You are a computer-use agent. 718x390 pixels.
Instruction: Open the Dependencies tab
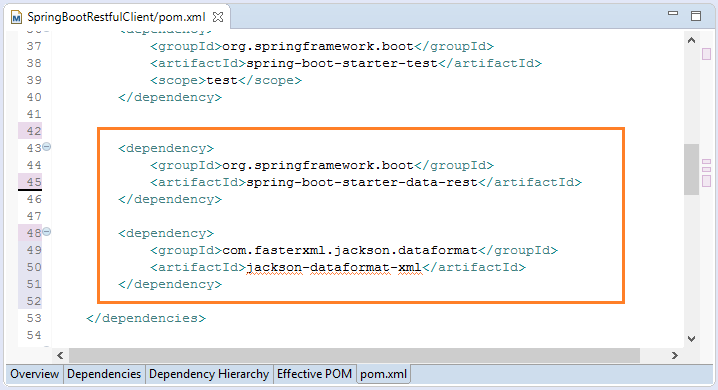click(104, 374)
